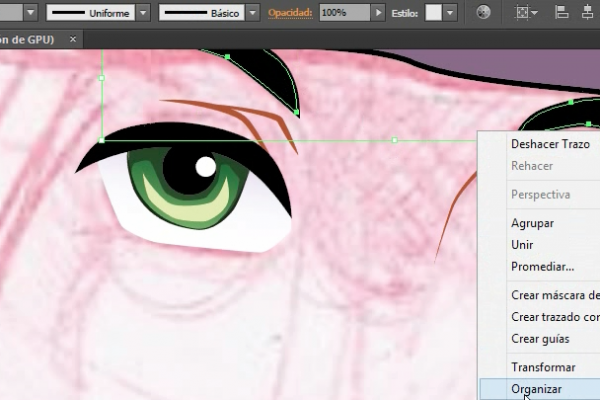Open the Uniforme stroke profile dropdown
The width and height of the screenshot is (600, 400).
pyautogui.click(x=143, y=14)
